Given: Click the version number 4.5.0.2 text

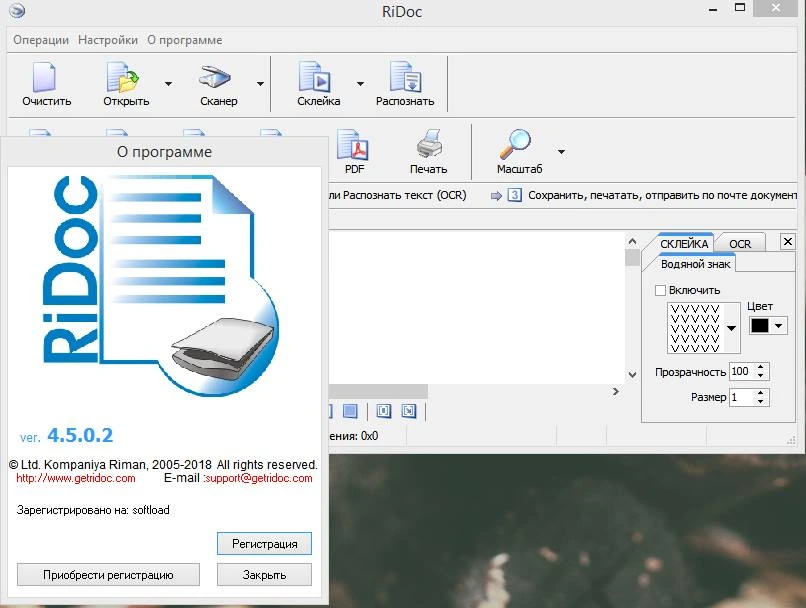Looking at the screenshot, I should [80, 435].
